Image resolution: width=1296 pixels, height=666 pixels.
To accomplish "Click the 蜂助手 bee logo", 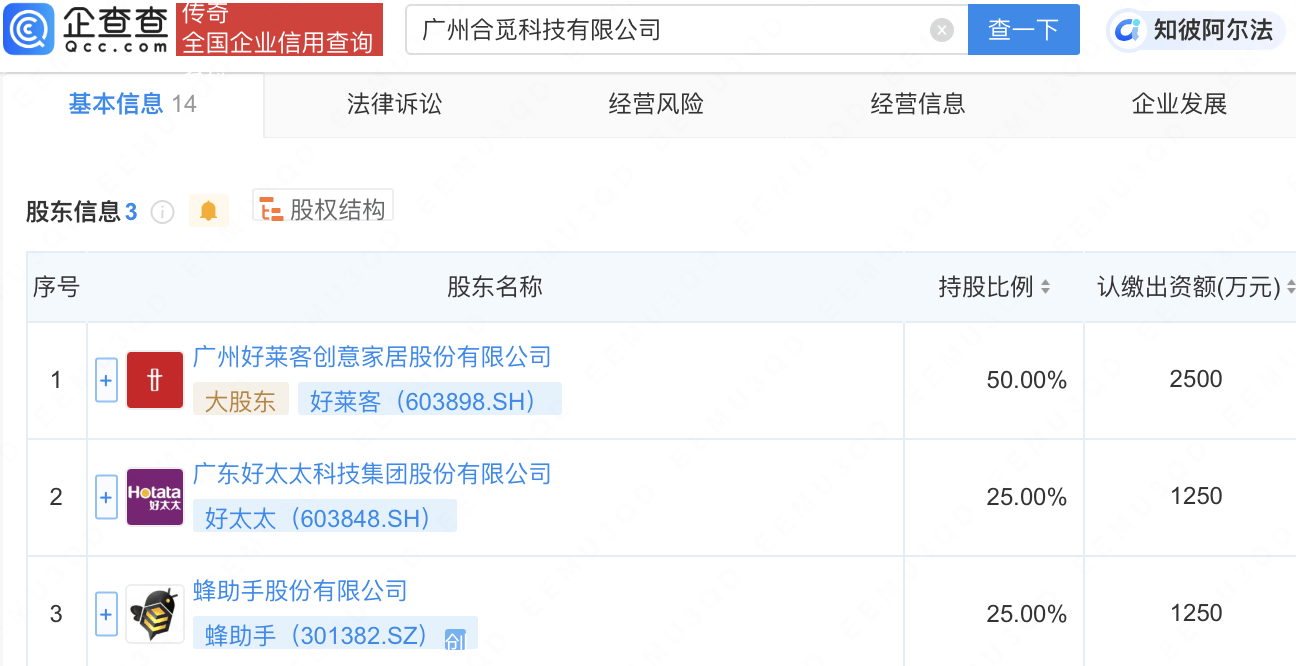I will click(x=155, y=614).
